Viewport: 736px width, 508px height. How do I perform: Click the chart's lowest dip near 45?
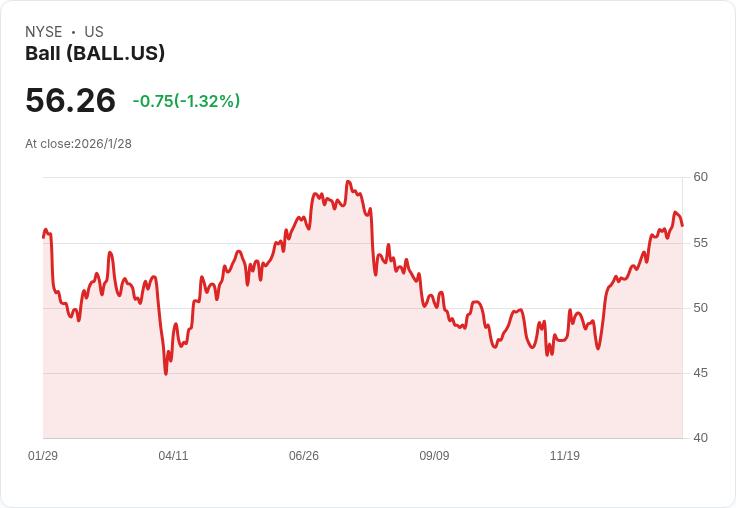point(166,374)
